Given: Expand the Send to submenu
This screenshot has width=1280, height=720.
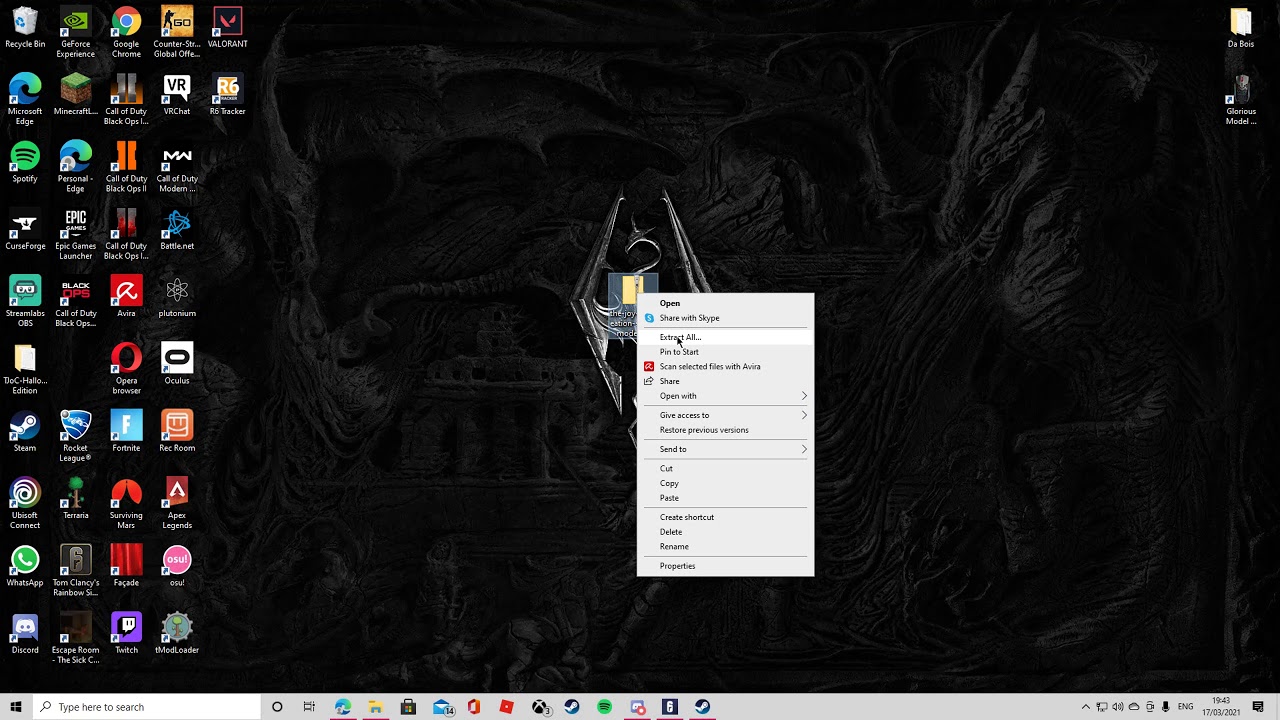Looking at the screenshot, I should pyautogui.click(x=725, y=449).
